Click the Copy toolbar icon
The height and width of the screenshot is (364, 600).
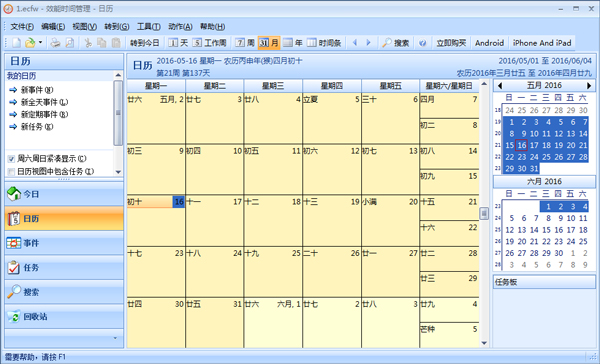(102, 43)
